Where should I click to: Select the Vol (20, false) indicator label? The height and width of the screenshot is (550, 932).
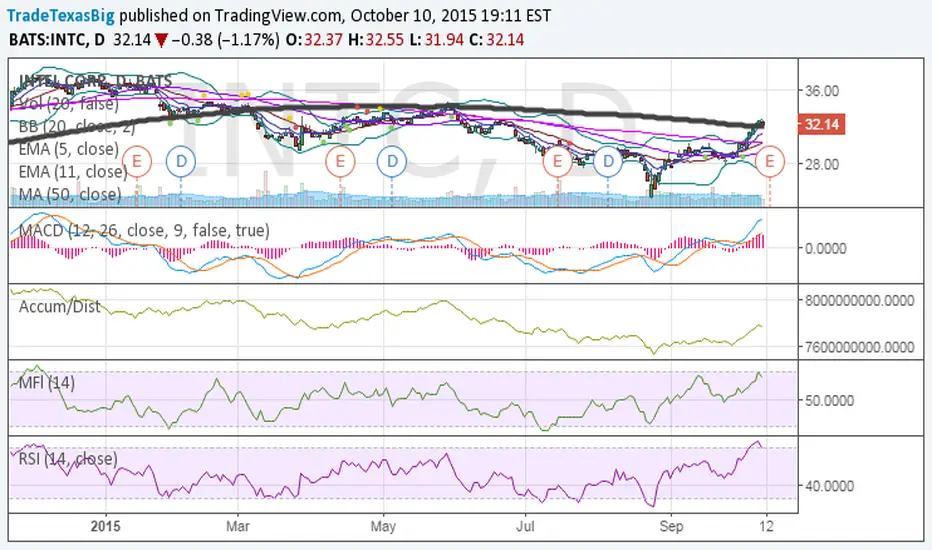[68, 104]
